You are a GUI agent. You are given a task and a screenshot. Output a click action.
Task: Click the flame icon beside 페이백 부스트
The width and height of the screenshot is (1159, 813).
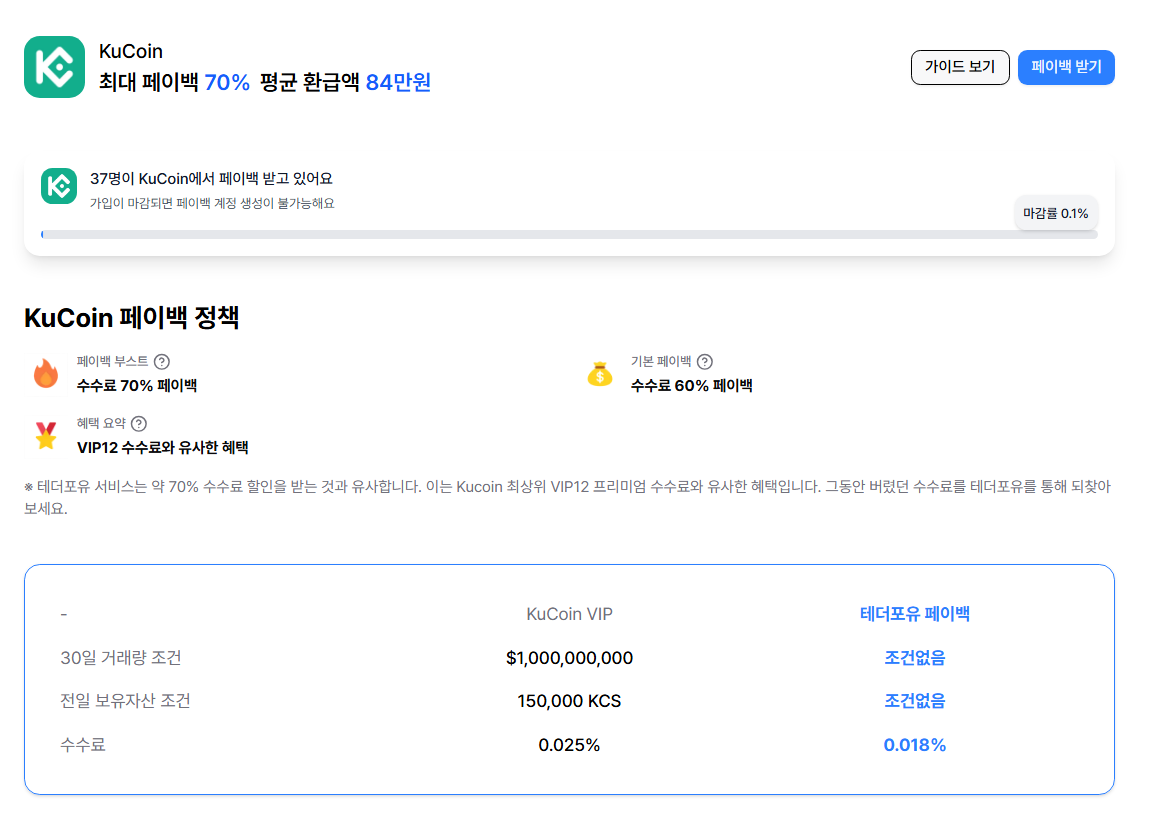tap(46, 373)
